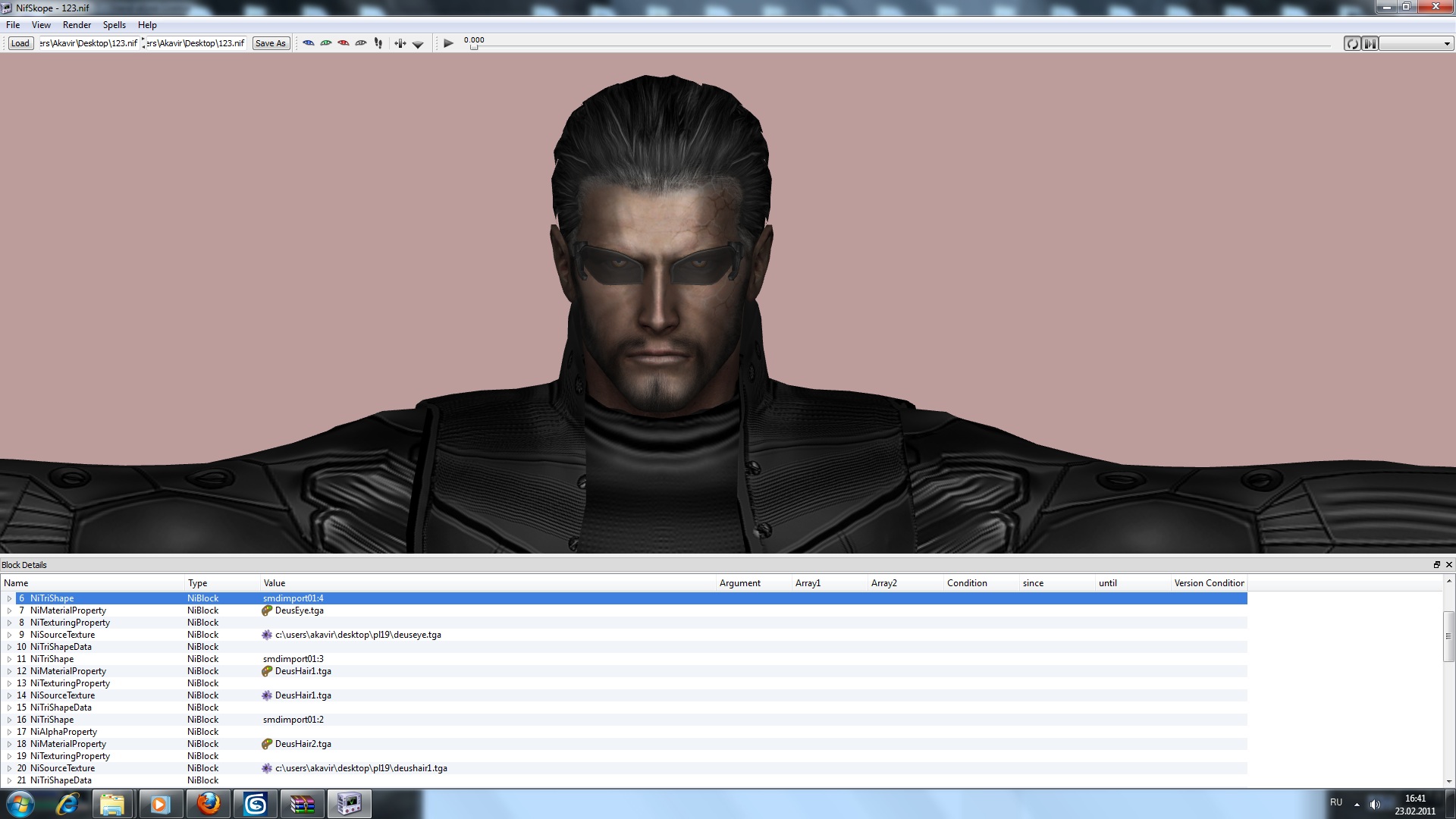Open the File menu

(13, 25)
